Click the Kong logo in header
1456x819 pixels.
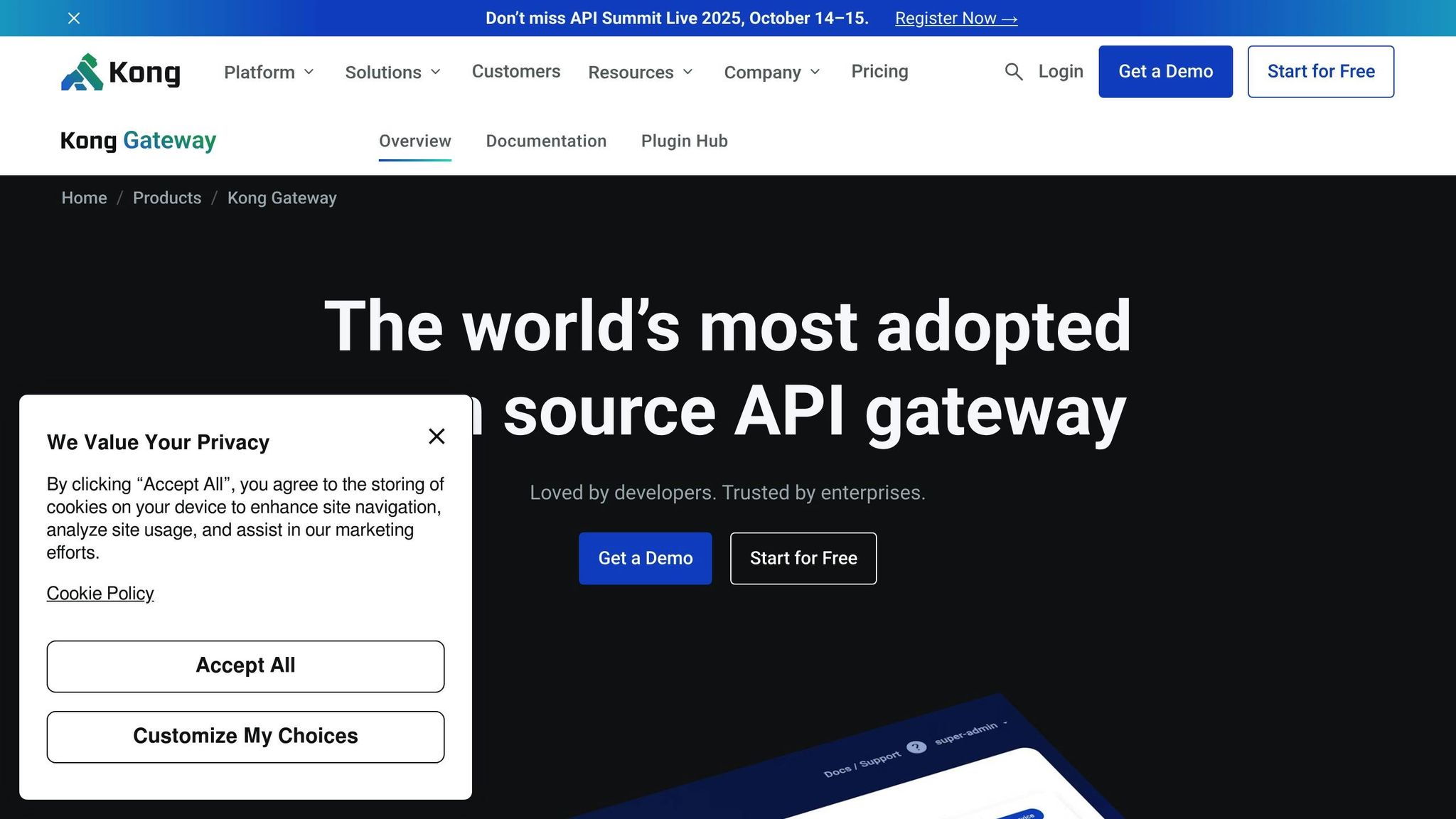(120, 72)
